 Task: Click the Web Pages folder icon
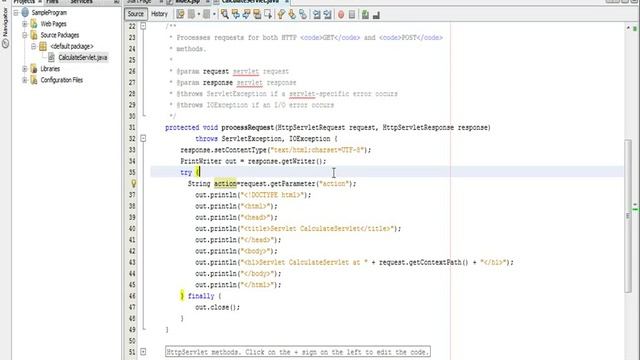point(34,24)
